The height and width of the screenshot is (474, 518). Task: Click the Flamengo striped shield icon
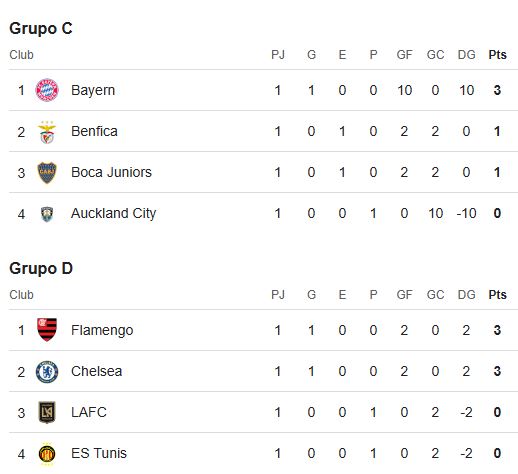pos(47,330)
